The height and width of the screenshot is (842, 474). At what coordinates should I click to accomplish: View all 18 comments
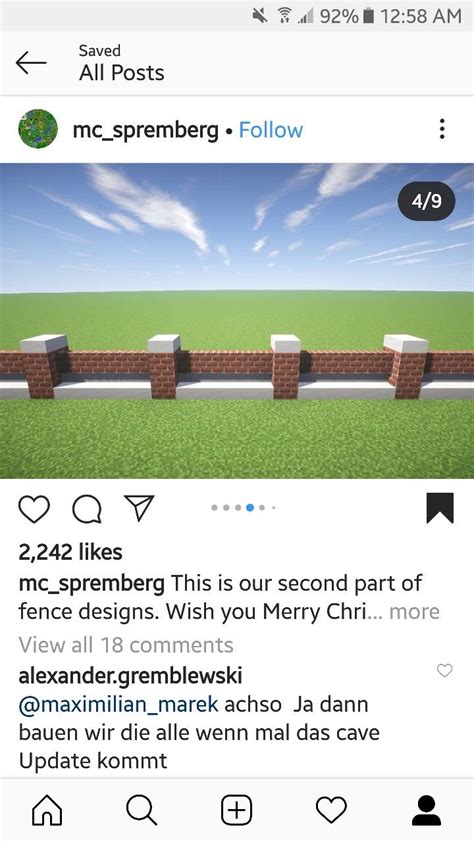pyautogui.click(x=126, y=645)
